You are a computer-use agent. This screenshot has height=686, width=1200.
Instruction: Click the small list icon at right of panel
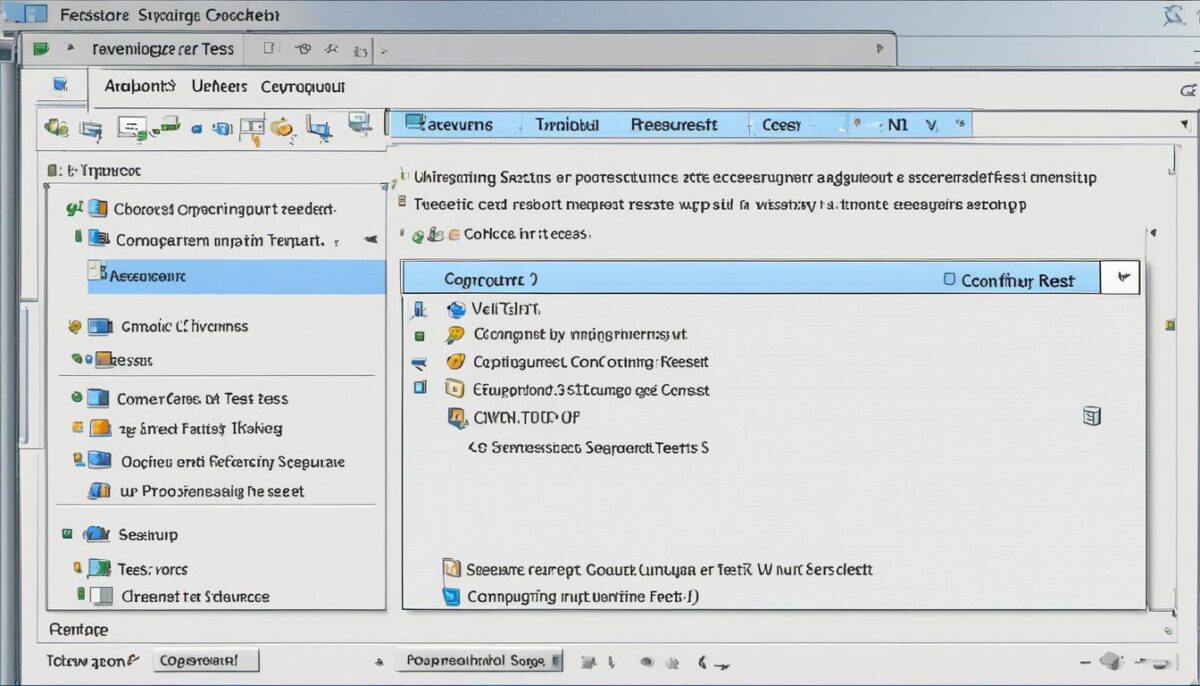[x=1092, y=416]
